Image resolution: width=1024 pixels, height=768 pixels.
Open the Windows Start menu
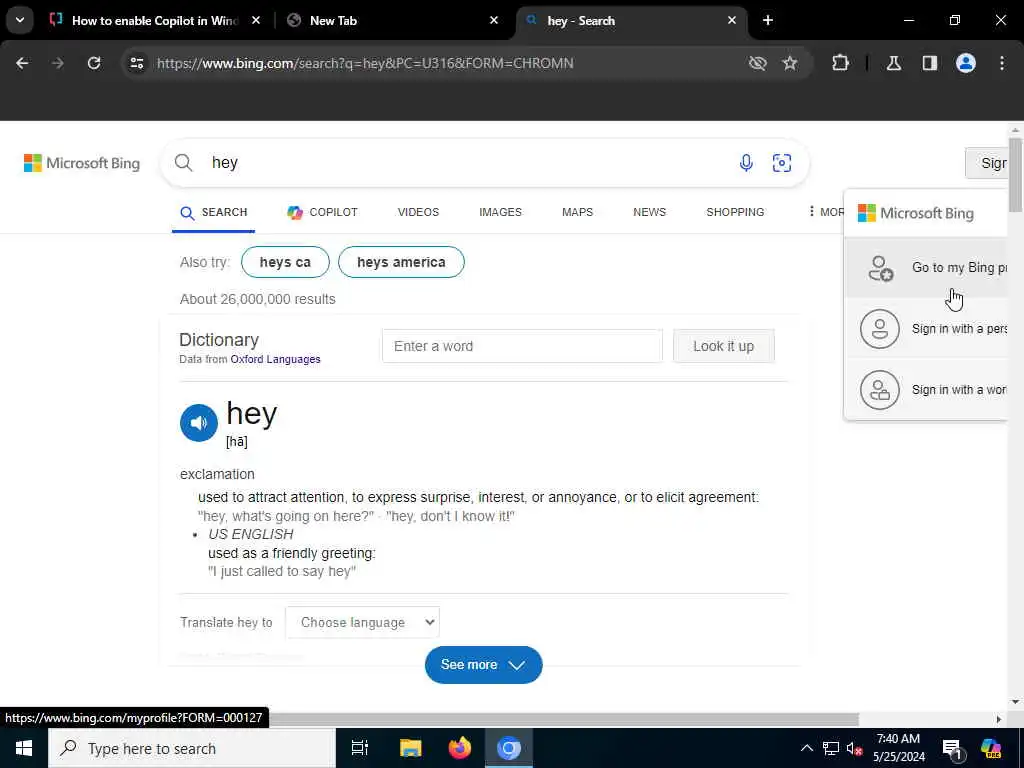click(24, 748)
